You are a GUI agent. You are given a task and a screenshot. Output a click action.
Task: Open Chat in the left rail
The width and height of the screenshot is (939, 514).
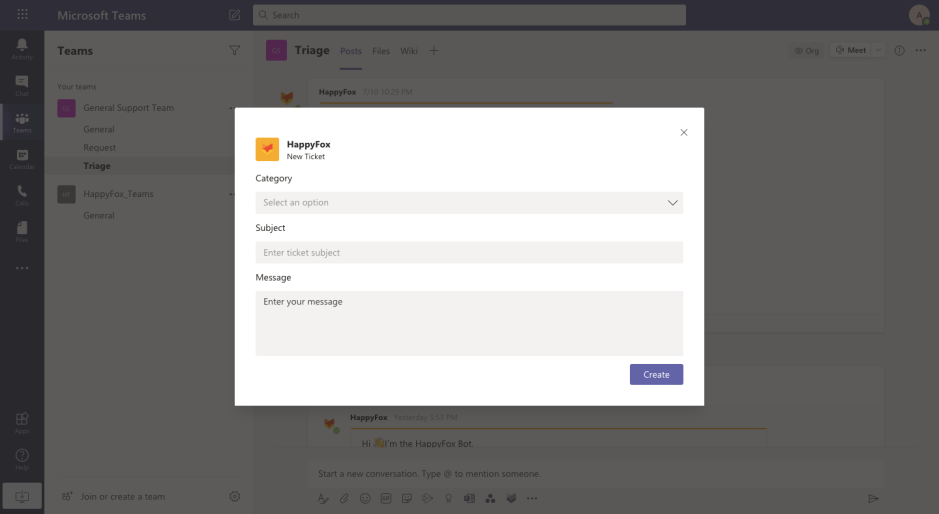click(22, 86)
